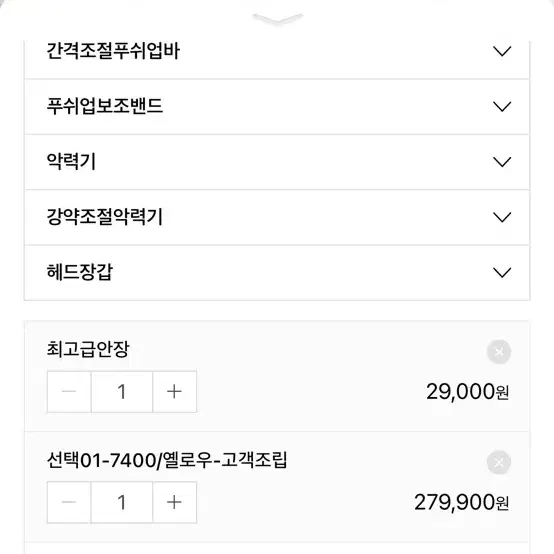
Task: Open the 악력기 option chevron
Action: tap(502, 162)
